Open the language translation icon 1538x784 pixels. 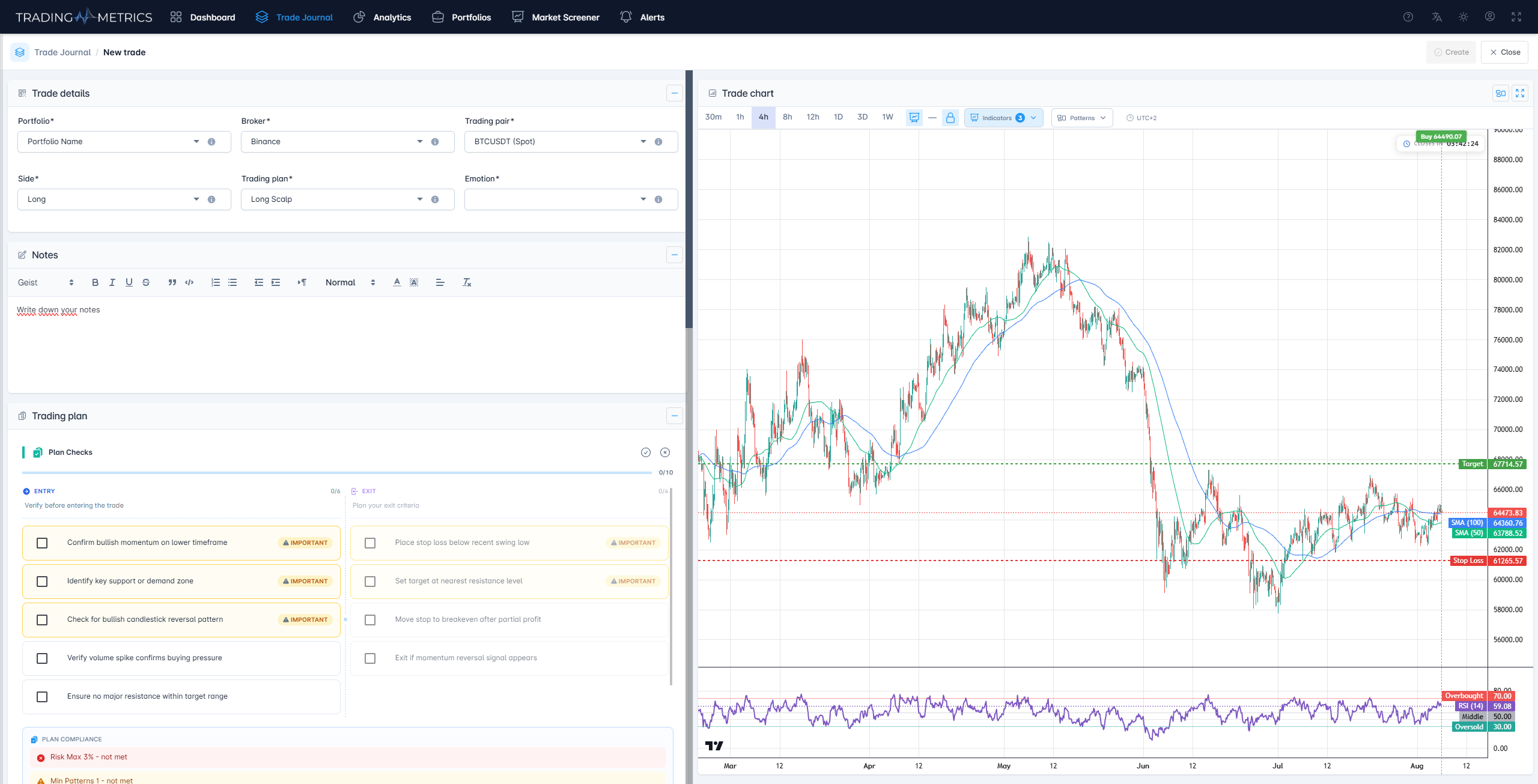pyautogui.click(x=1436, y=17)
